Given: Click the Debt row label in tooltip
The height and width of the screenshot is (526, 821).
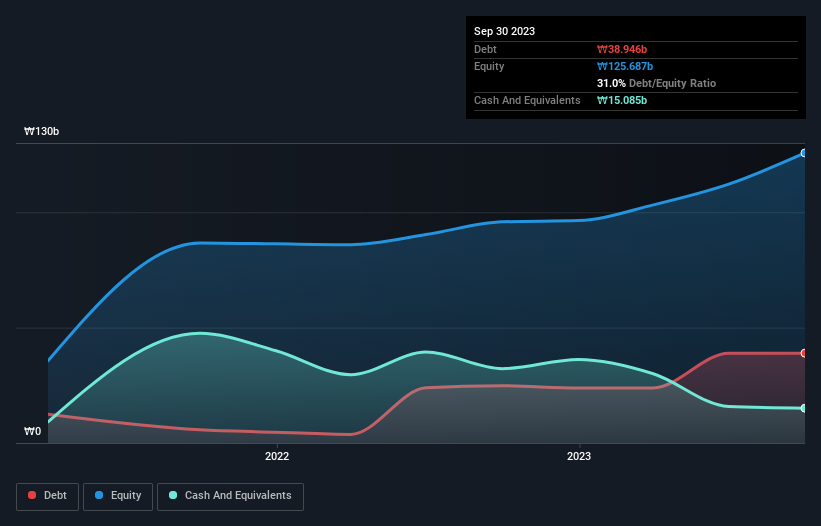Looking at the screenshot, I should (485, 49).
